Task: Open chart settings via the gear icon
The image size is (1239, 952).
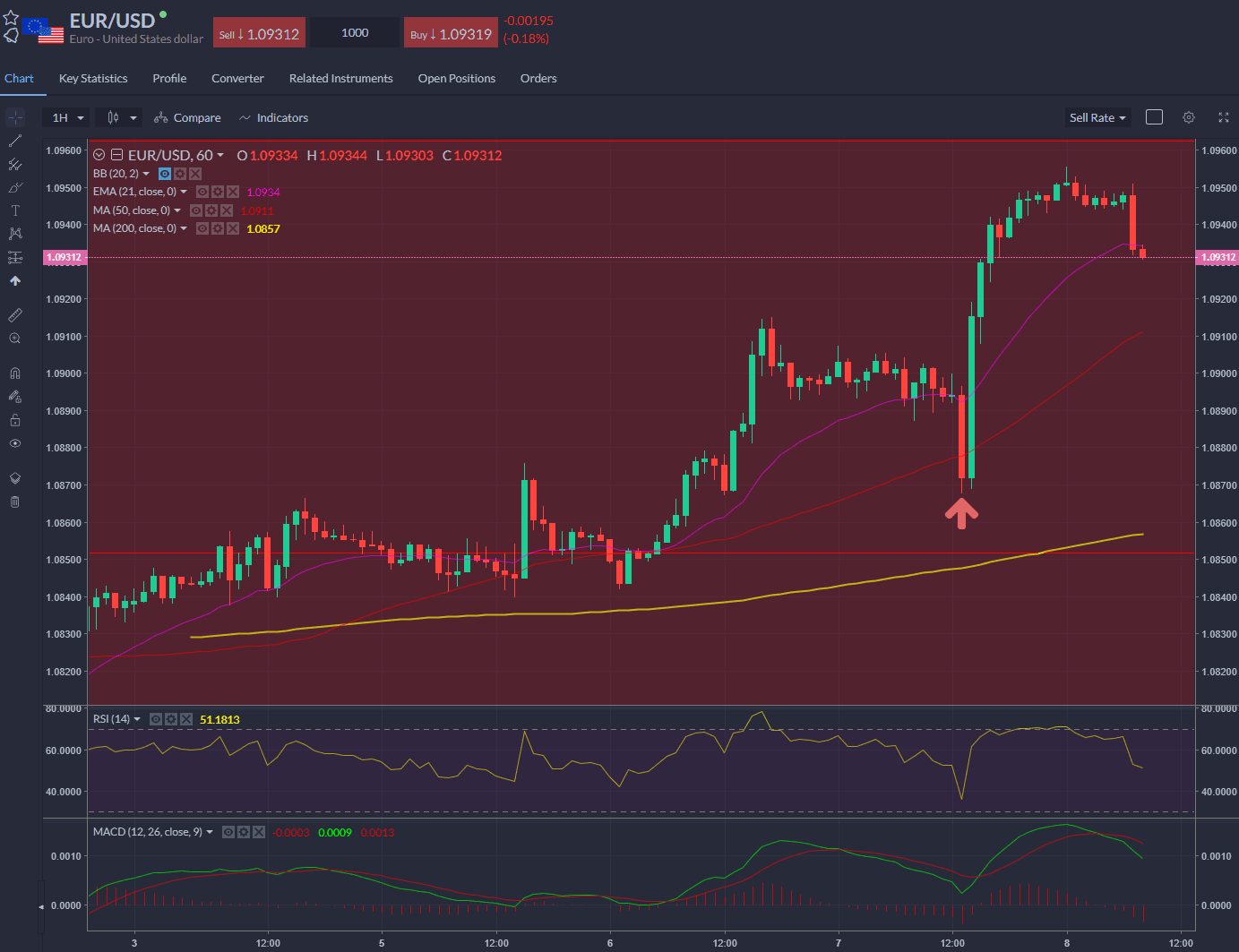Action: pos(1188,117)
